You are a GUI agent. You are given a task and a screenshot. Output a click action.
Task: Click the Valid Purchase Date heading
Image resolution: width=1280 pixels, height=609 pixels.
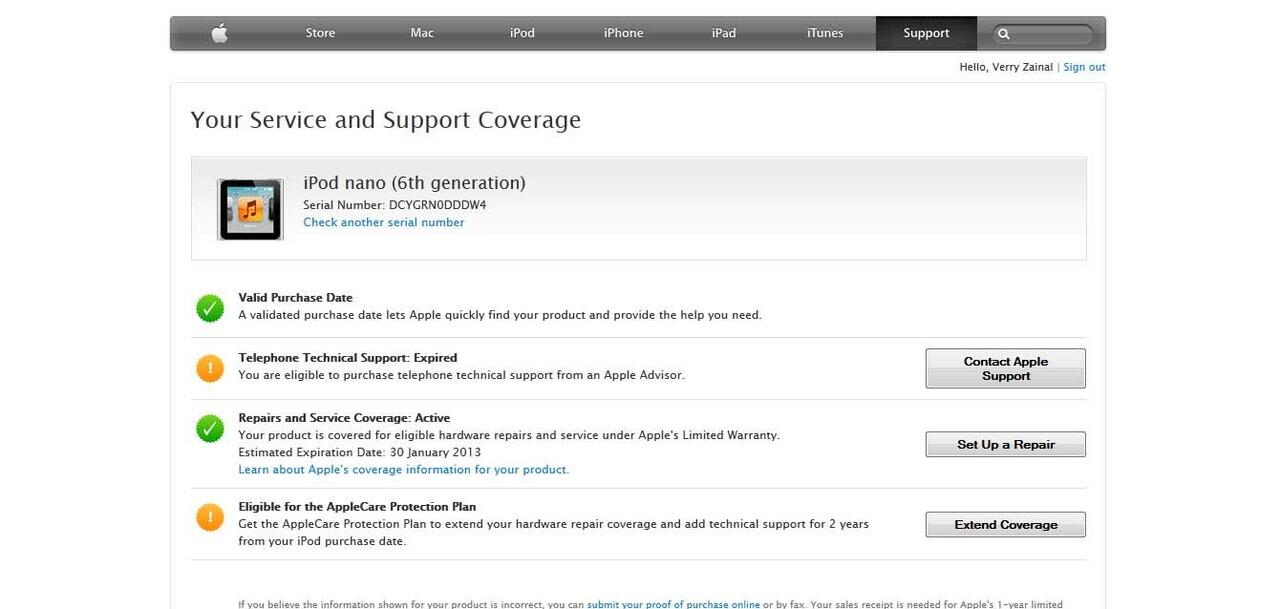(x=295, y=298)
